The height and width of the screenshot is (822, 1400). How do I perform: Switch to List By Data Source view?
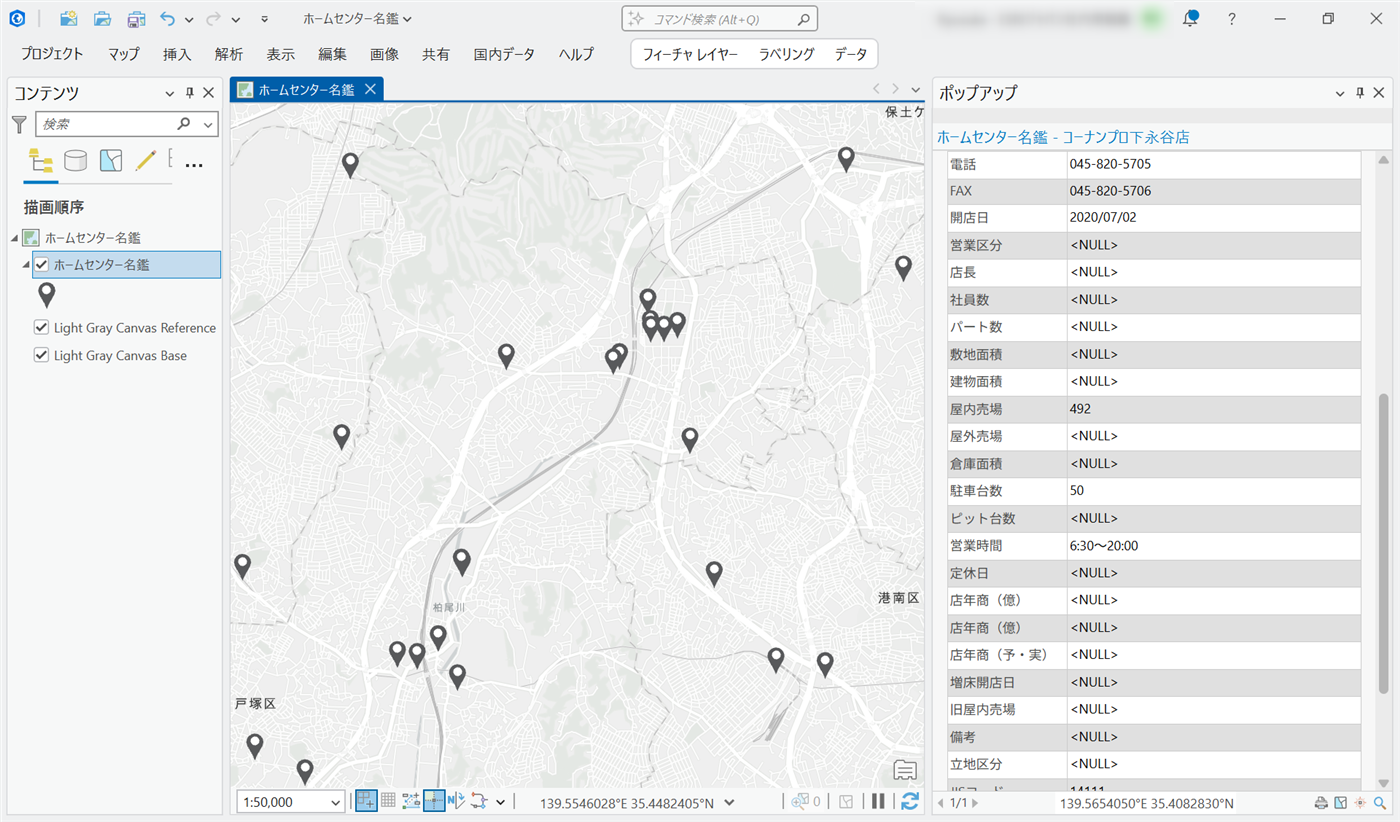point(75,161)
